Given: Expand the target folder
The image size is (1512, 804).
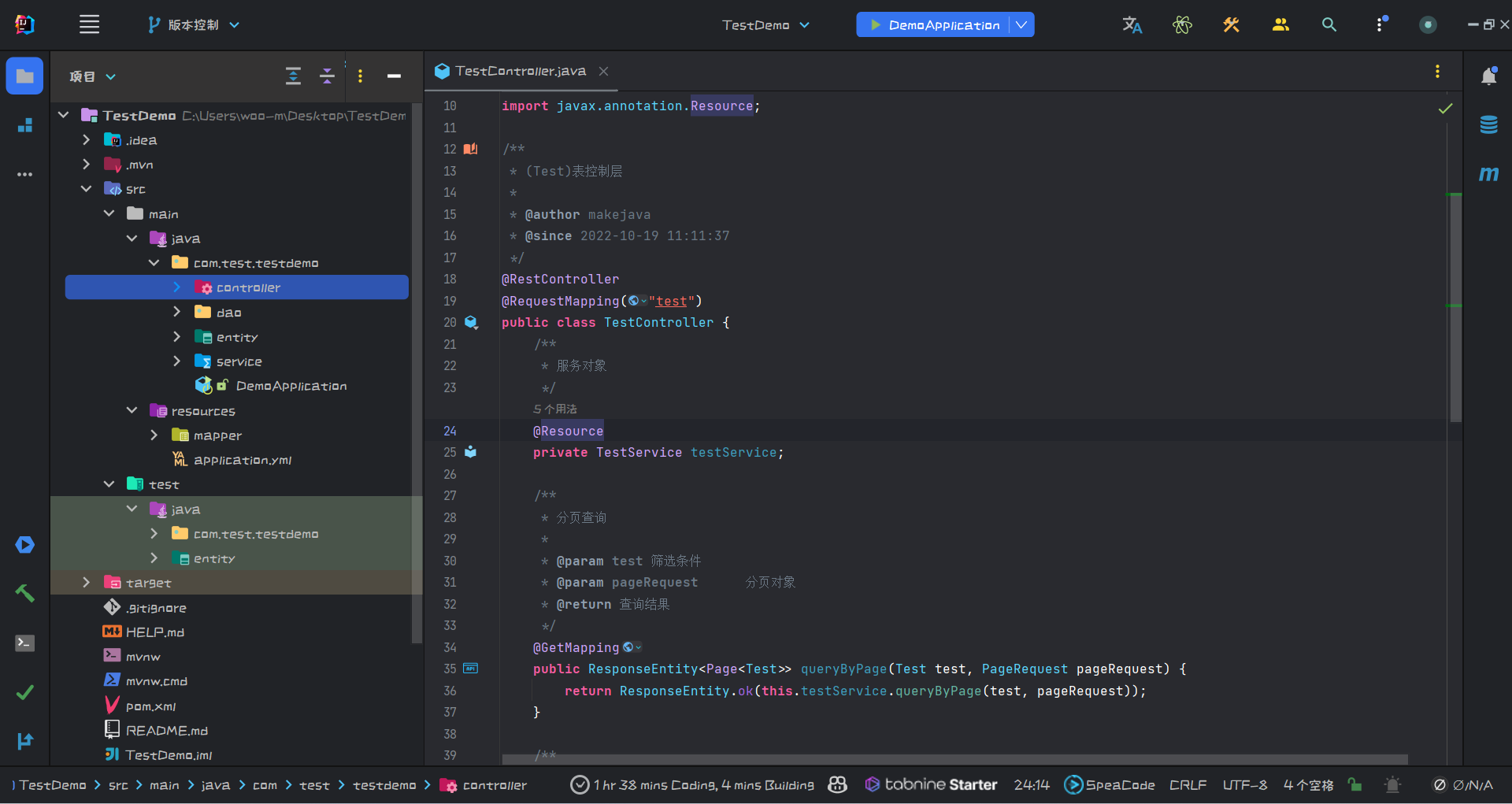Looking at the screenshot, I should point(87,583).
